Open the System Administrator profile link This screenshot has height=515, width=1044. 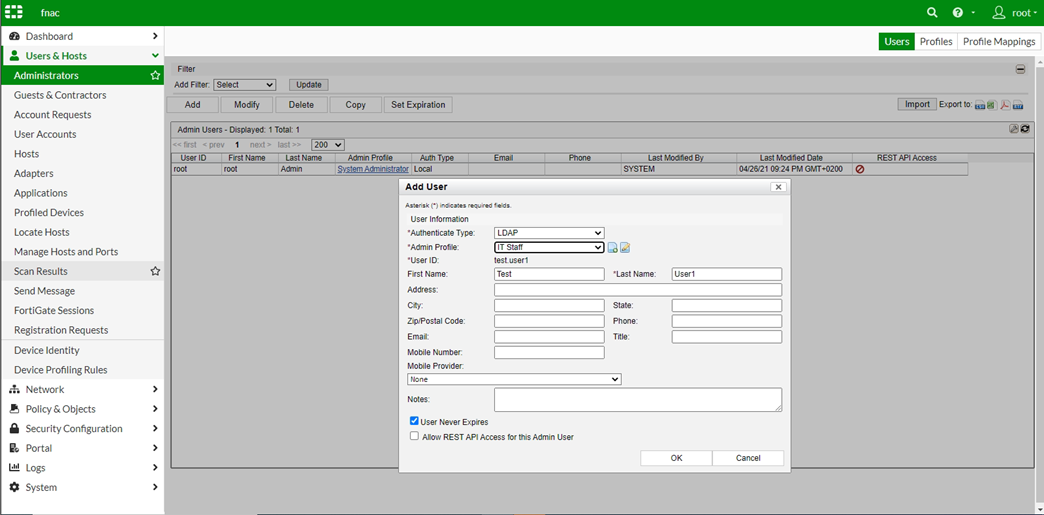pos(373,170)
